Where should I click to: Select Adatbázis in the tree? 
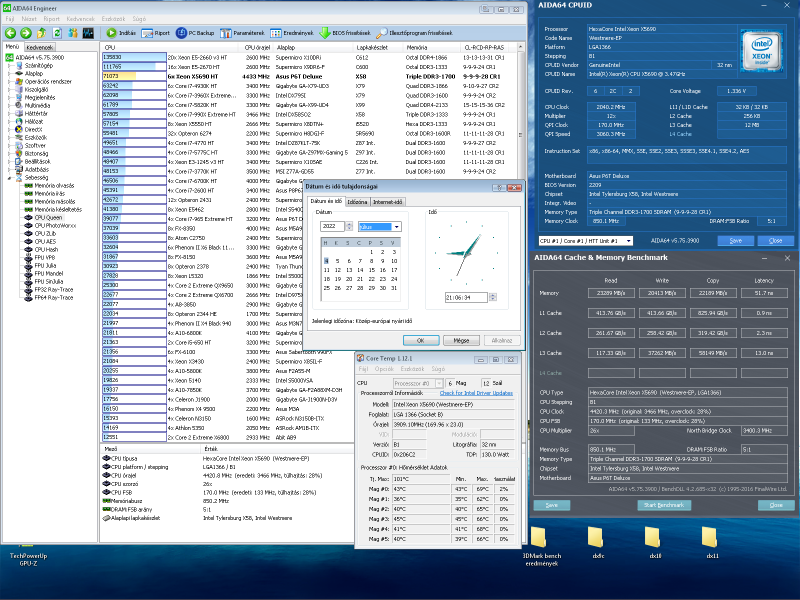click(x=37, y=169)
